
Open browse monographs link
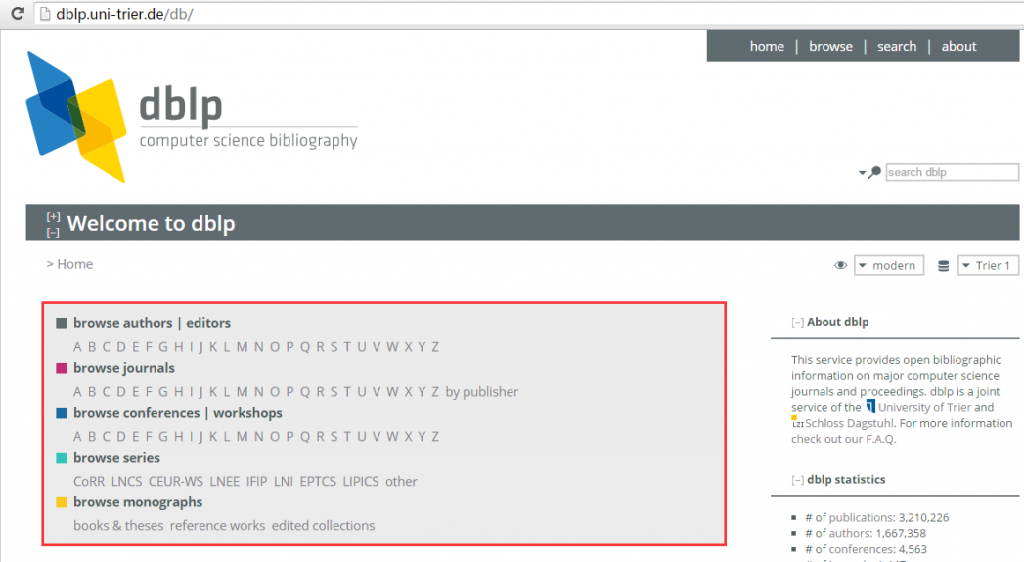[138, 502]
